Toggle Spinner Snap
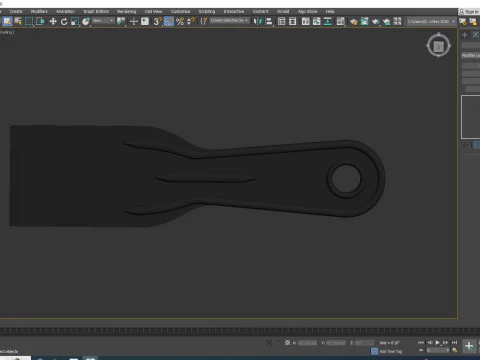The image size is (480, 360). (x=191, y=22)
